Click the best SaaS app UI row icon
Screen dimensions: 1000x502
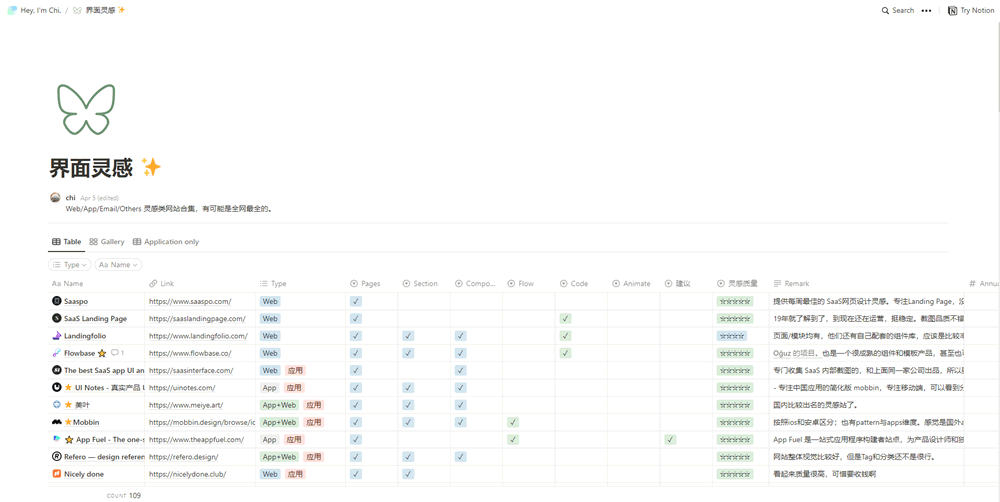click(x=57, y=370)
